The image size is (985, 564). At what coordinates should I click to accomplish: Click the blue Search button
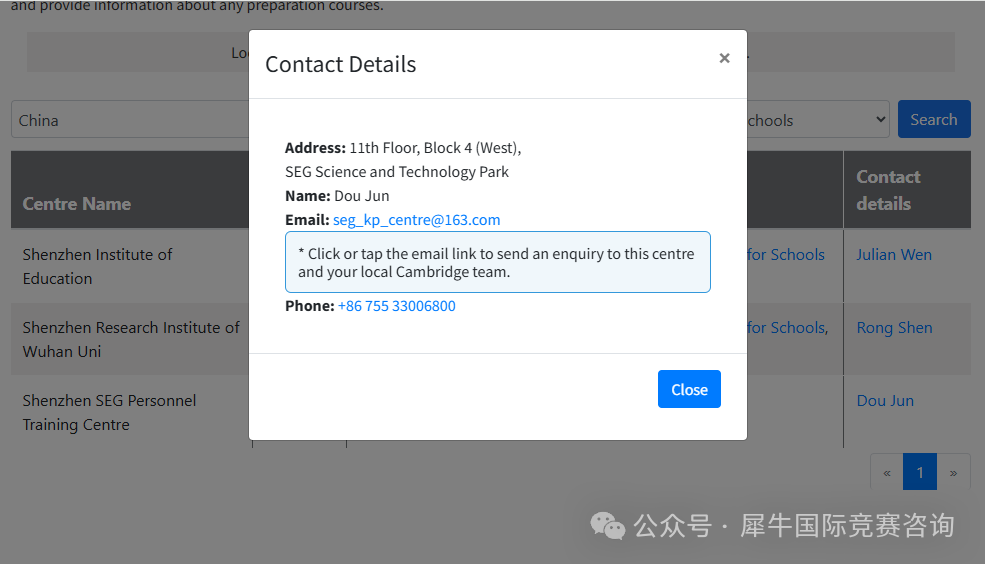tap(933, 119)
